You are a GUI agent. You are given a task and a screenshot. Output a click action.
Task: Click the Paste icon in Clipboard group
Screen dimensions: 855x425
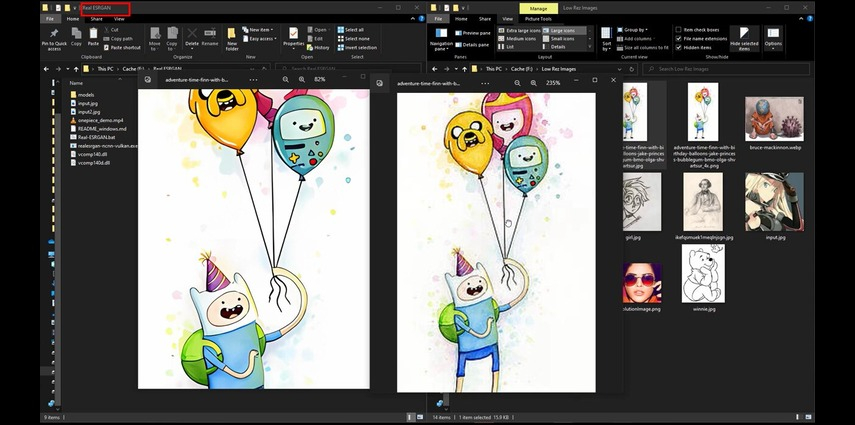click(x=93, y=34)
